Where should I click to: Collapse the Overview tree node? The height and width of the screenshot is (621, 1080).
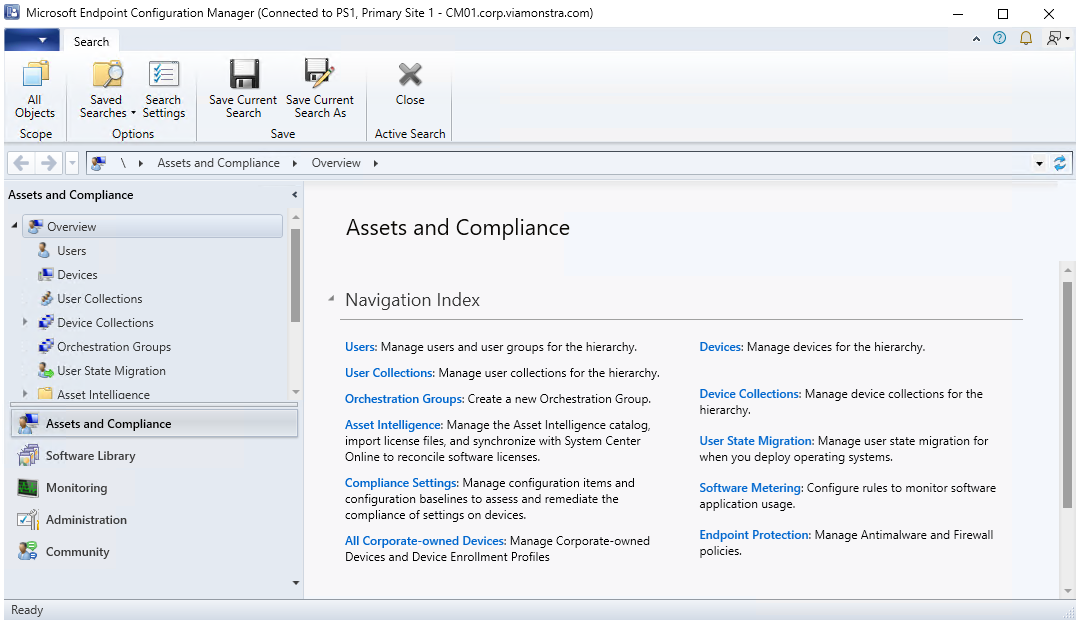point(15,227)
